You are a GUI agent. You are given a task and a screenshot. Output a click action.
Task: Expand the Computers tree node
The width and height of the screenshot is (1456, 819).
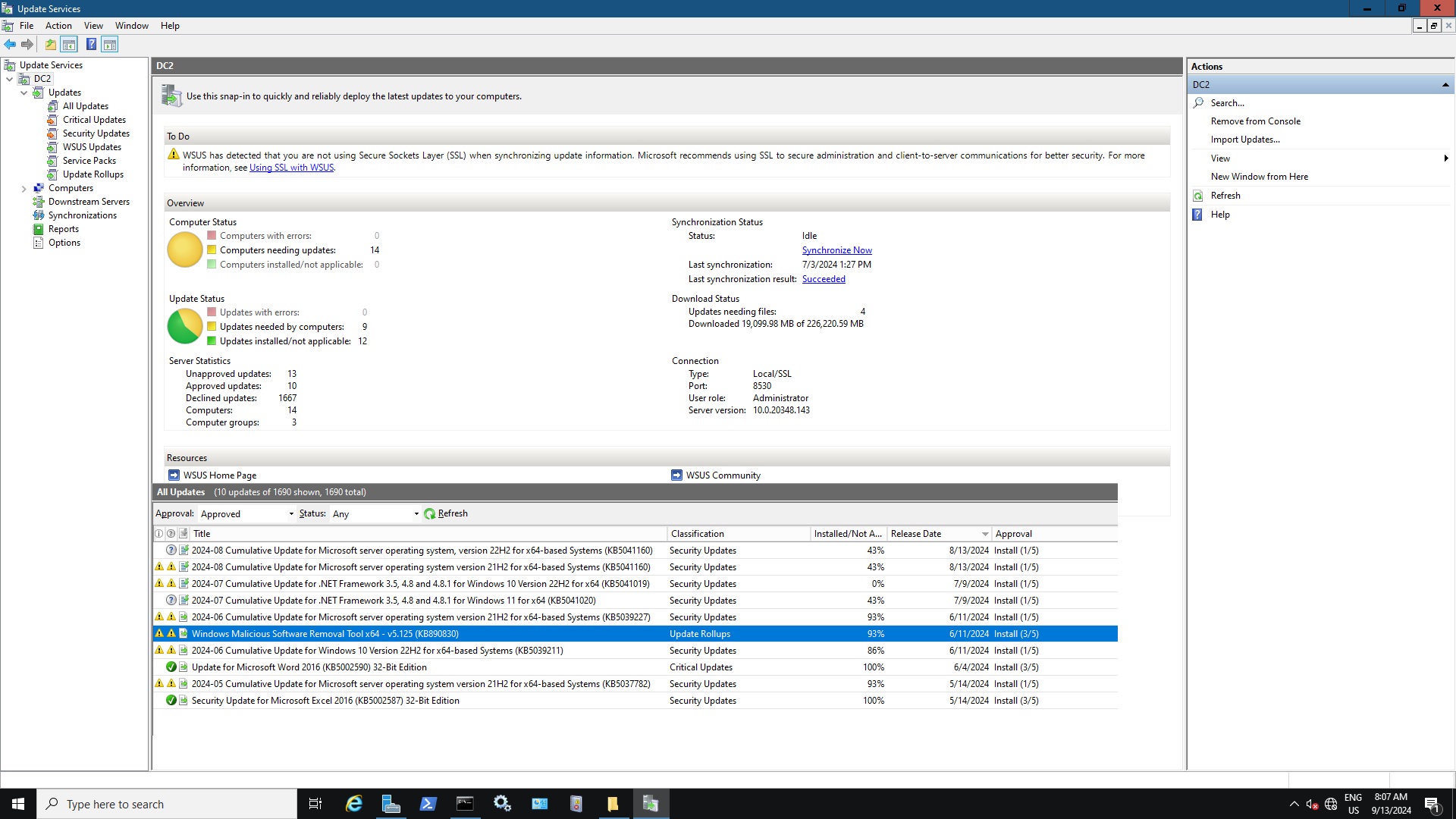[24, 187]
